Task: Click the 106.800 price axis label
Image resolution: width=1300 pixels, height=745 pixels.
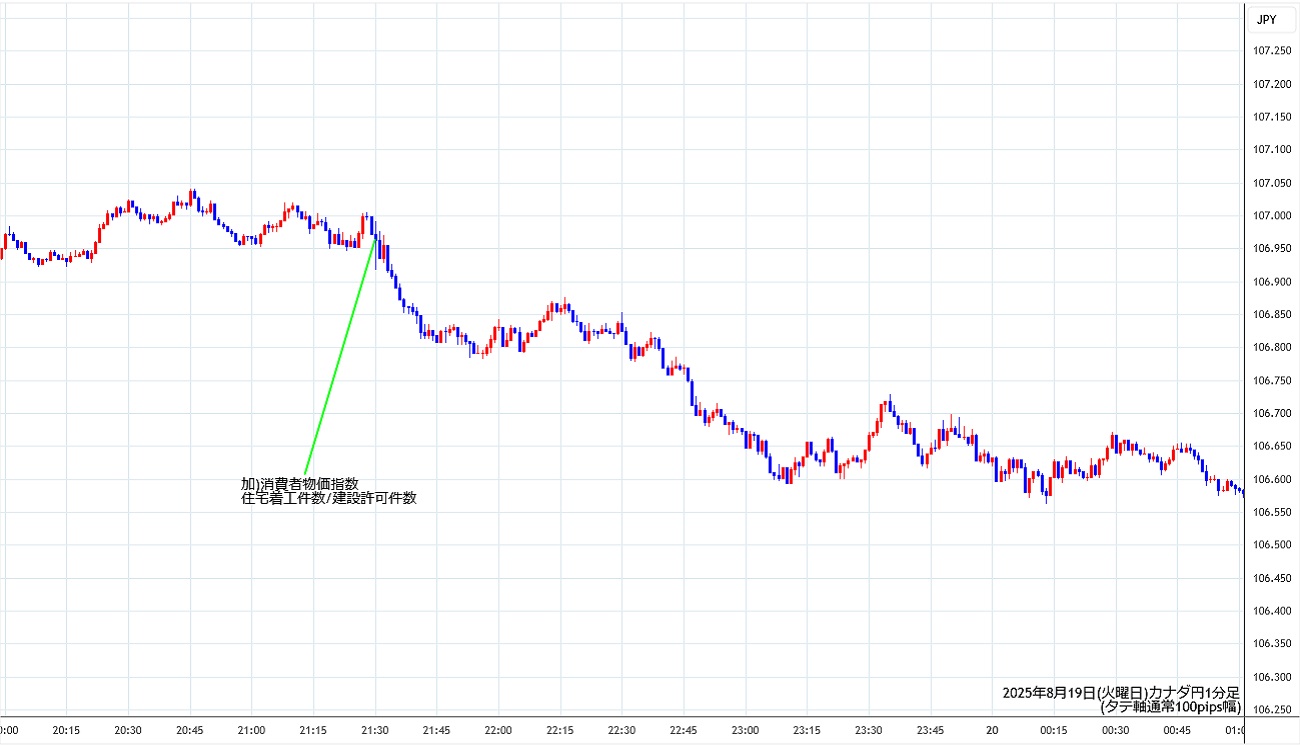Action: tap(1271, 348)
